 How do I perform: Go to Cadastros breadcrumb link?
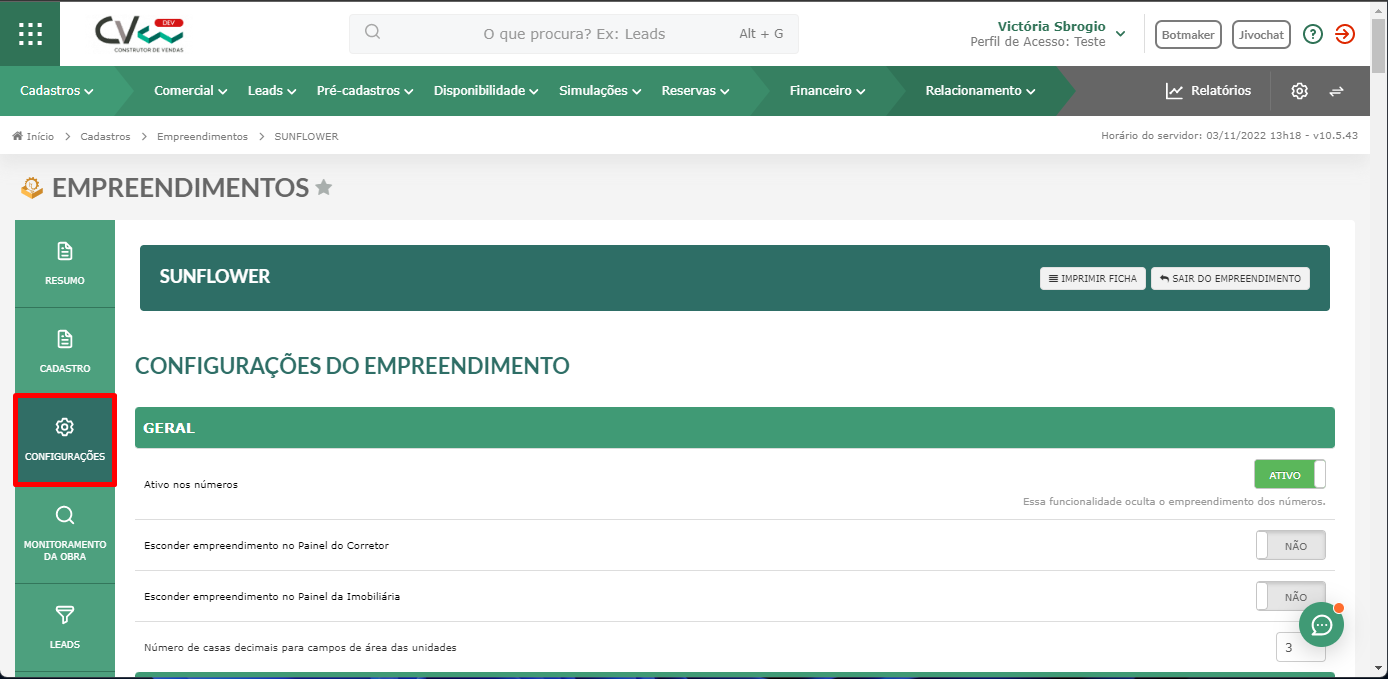105,136
